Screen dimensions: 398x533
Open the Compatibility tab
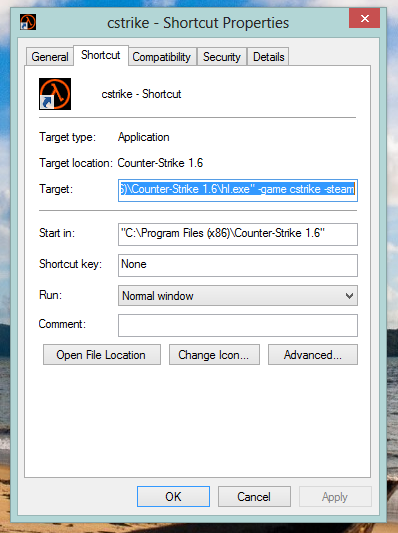(x=161, y=57)
